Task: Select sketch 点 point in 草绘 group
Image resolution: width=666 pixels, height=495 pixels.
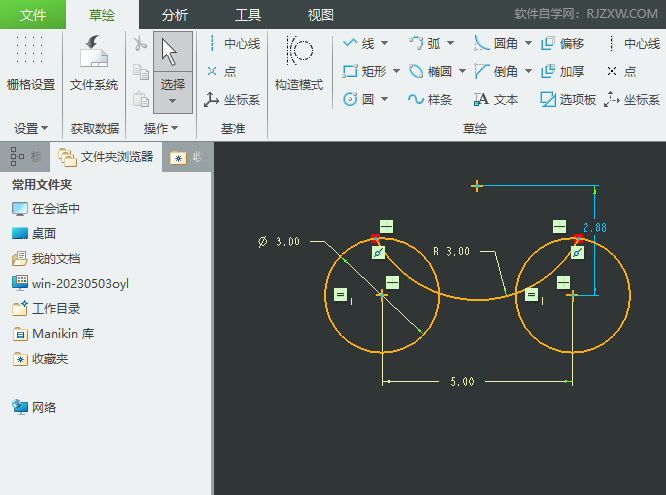Action: pos(622,71)
